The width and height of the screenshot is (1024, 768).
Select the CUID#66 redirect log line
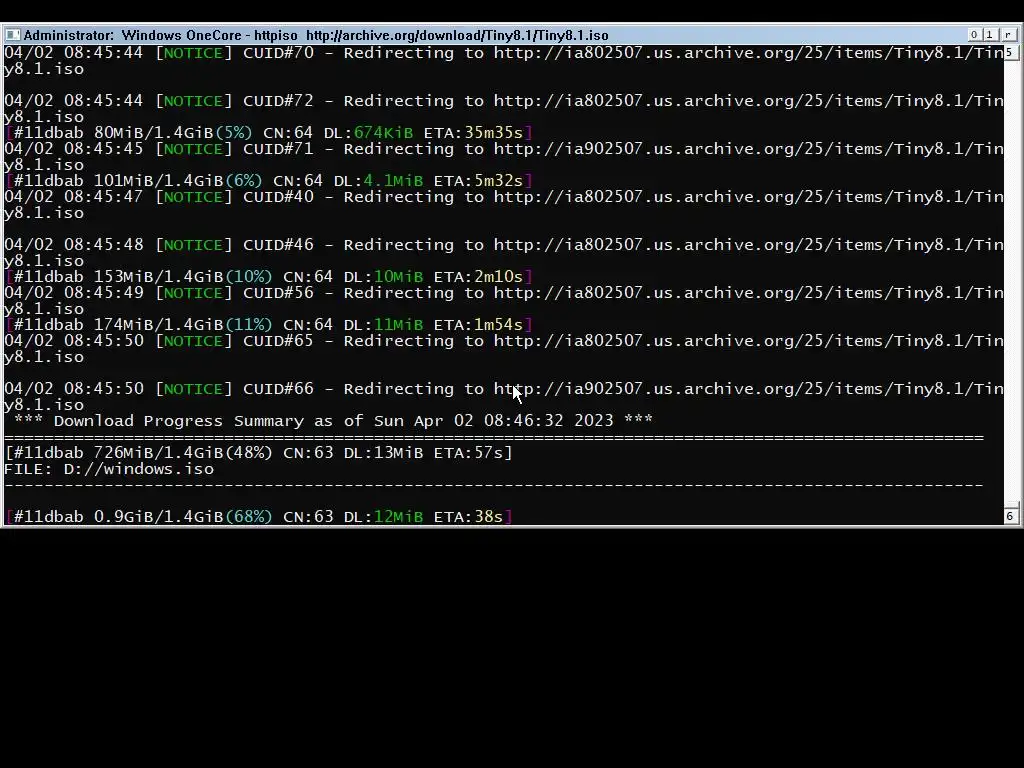coord(504,396)
